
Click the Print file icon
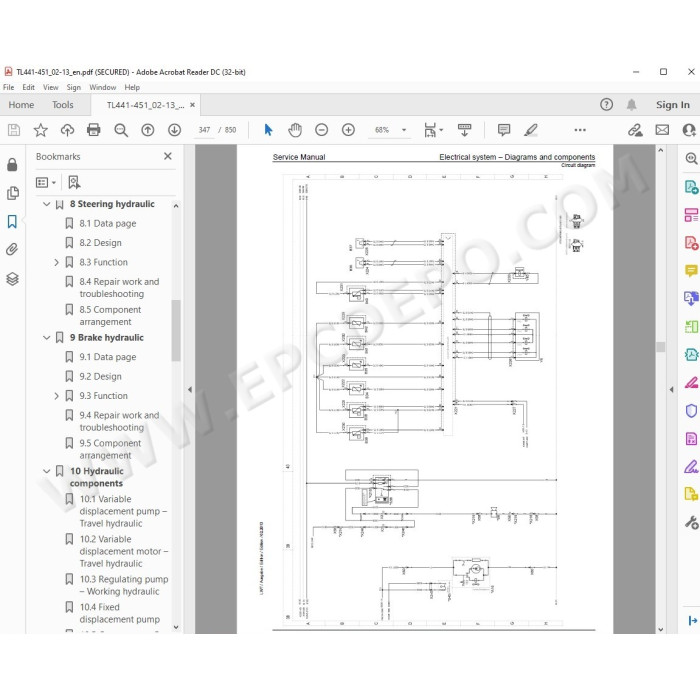click(x=94, y=130)
